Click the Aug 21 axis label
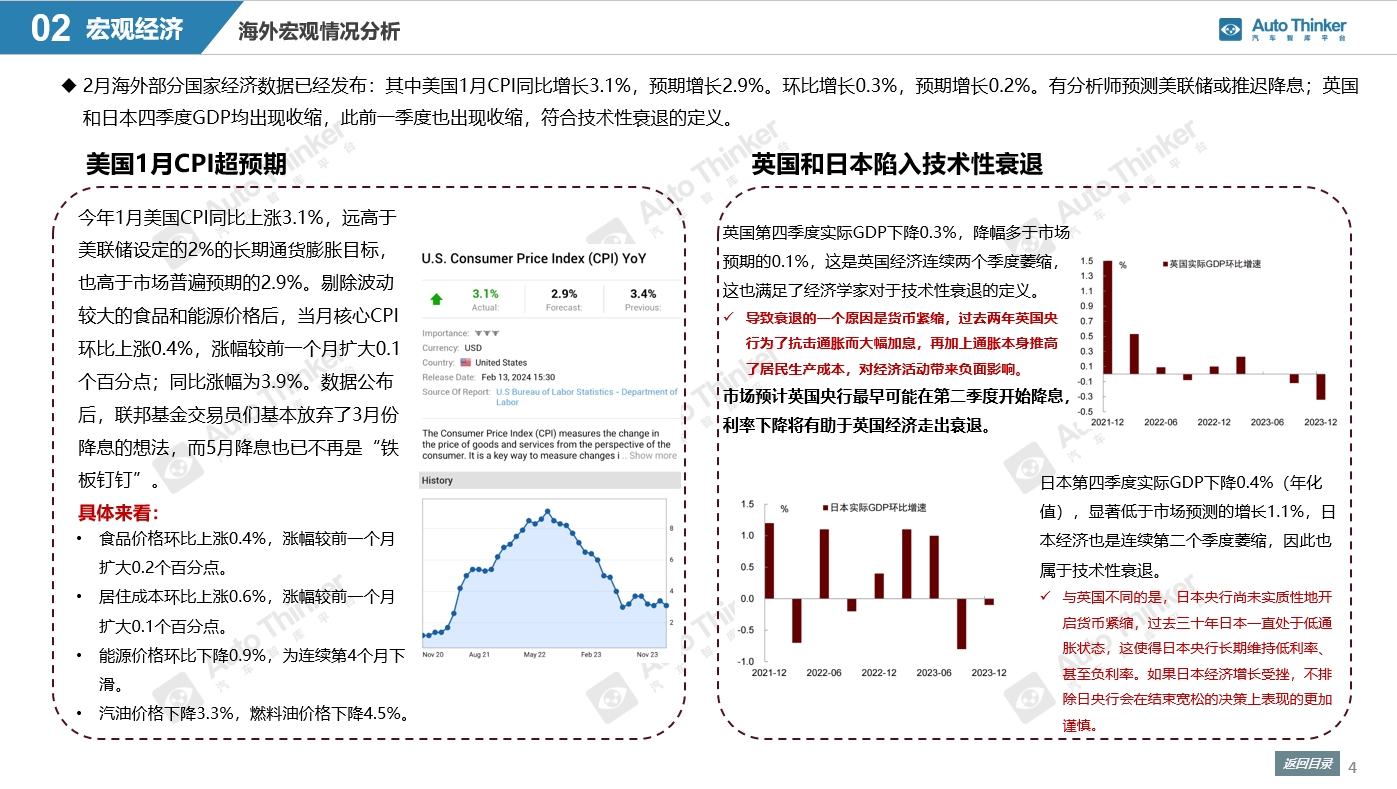 477,655
